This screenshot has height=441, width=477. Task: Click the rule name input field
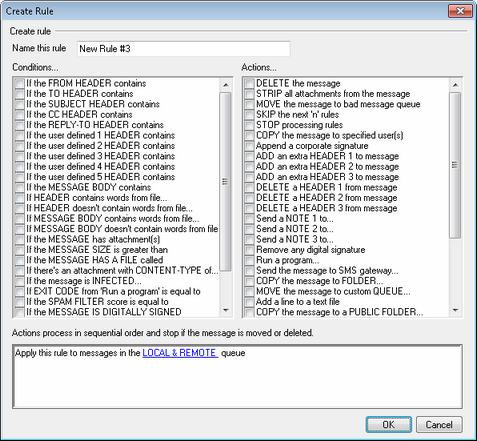point(183,49)
